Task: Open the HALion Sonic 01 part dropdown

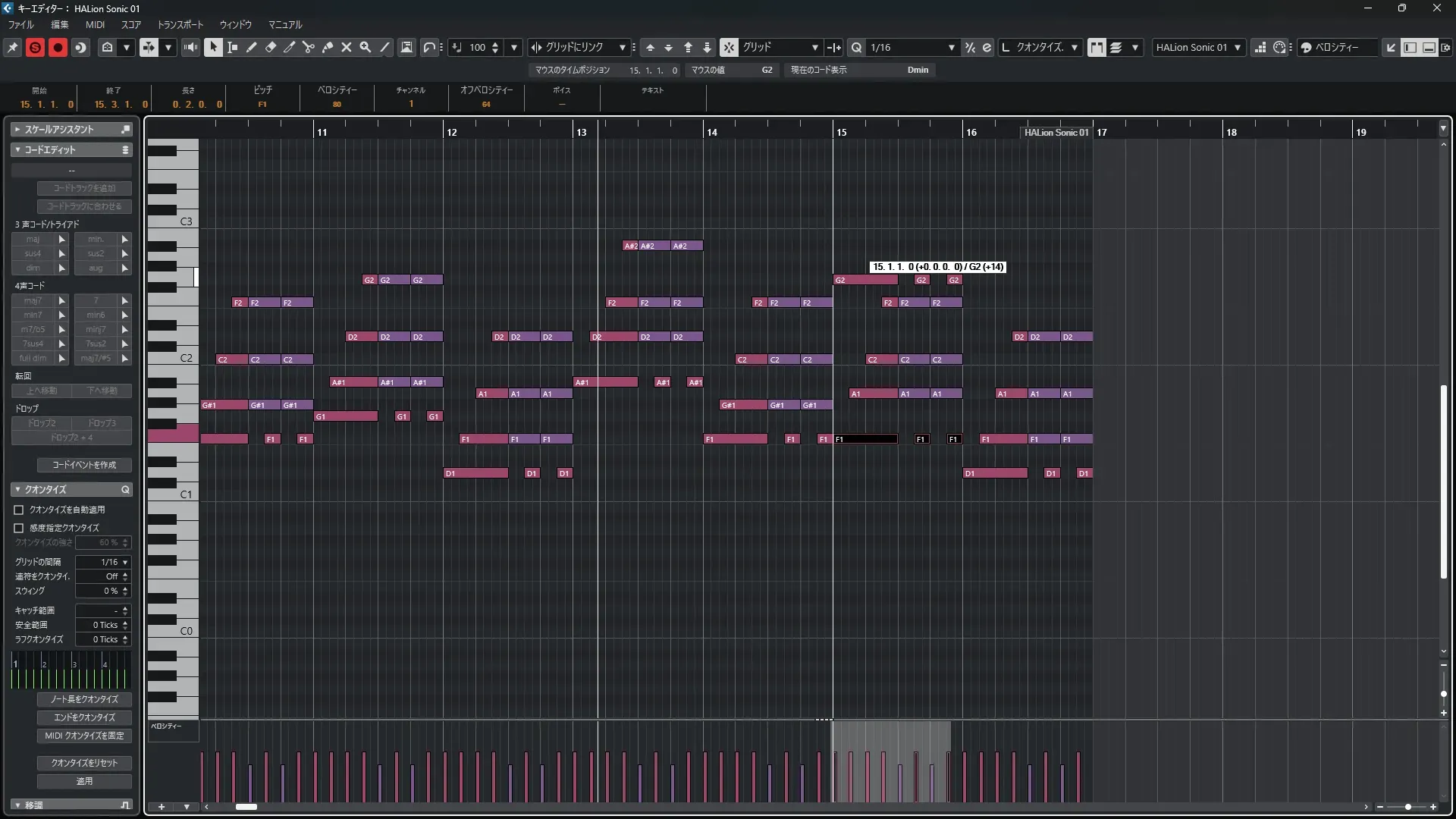Action: (1238, 47)
